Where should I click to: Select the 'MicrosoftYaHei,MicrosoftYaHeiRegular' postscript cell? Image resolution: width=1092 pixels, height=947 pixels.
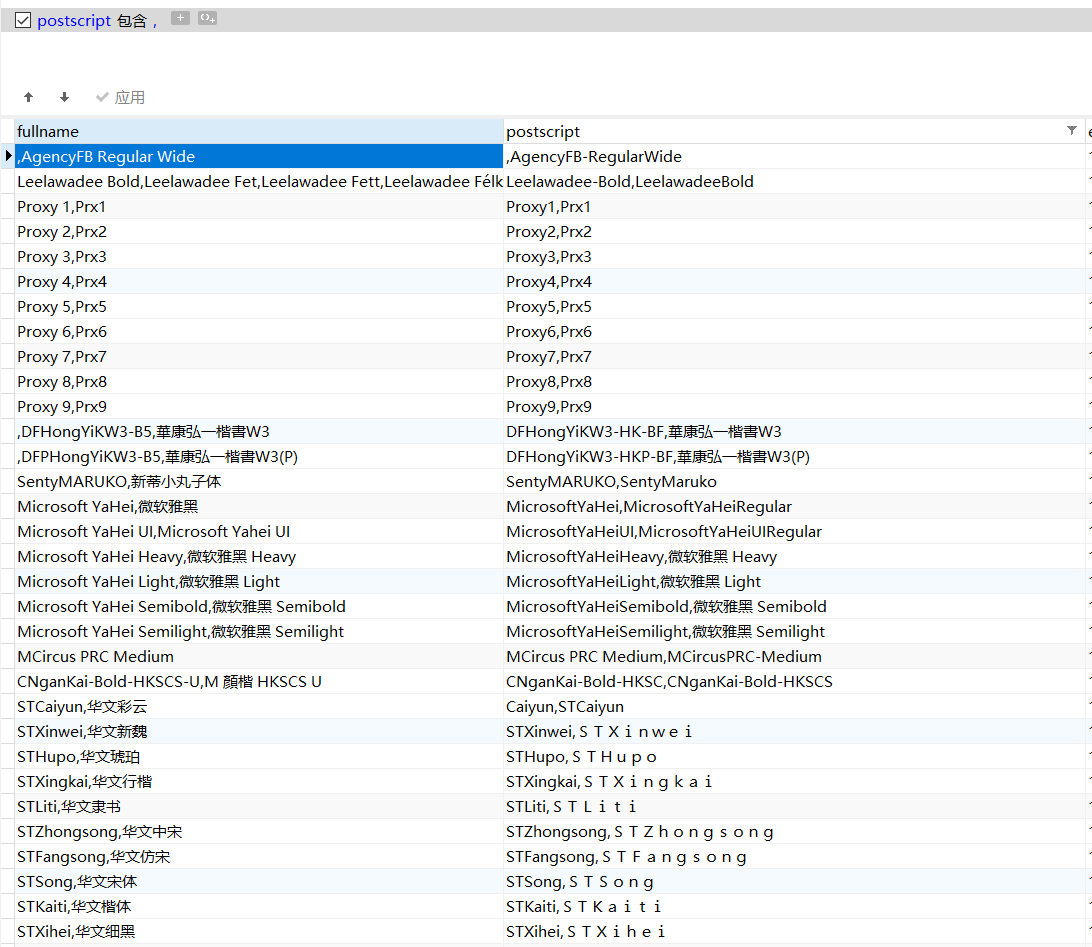794,507
